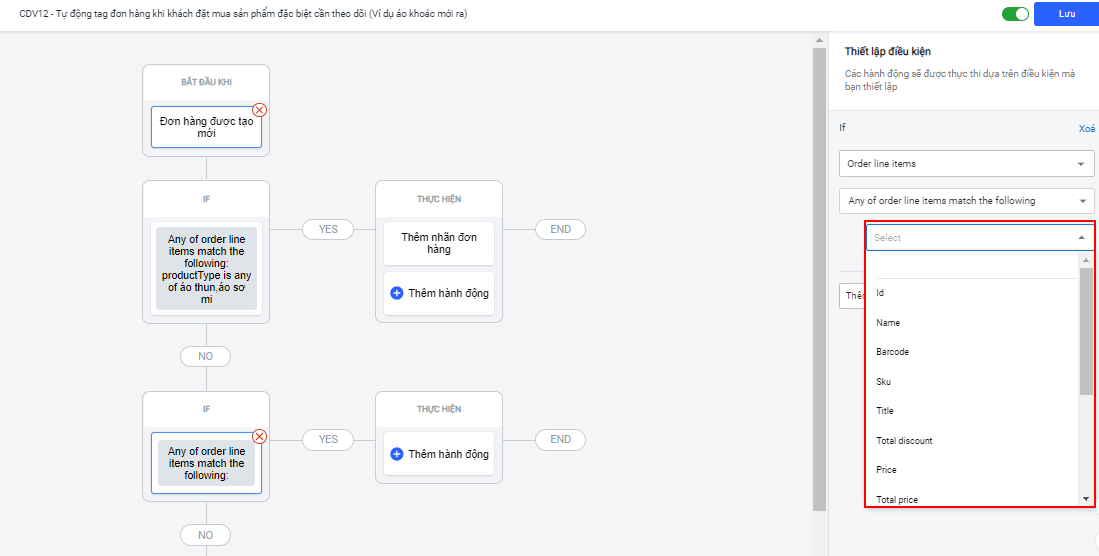Click plus icon in second THỰC HIỆN block
Viewport: 1099px width, 556px height.
(396, 454)
